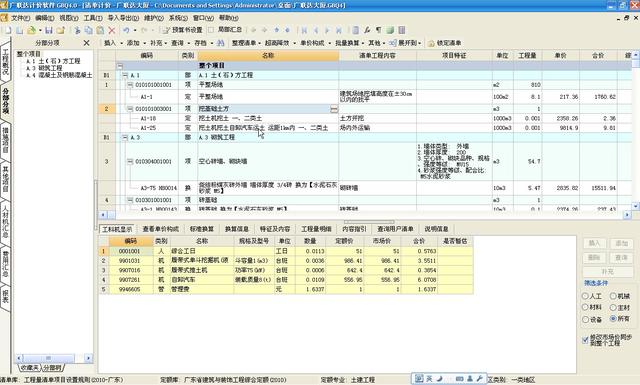Click the wrench icon in the status bar
The image size is (640, 385).
click(x=480, y=379)
